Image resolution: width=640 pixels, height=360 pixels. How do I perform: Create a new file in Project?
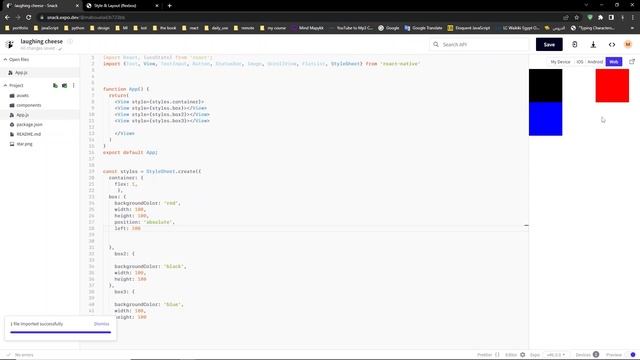[x=55, y=85]
